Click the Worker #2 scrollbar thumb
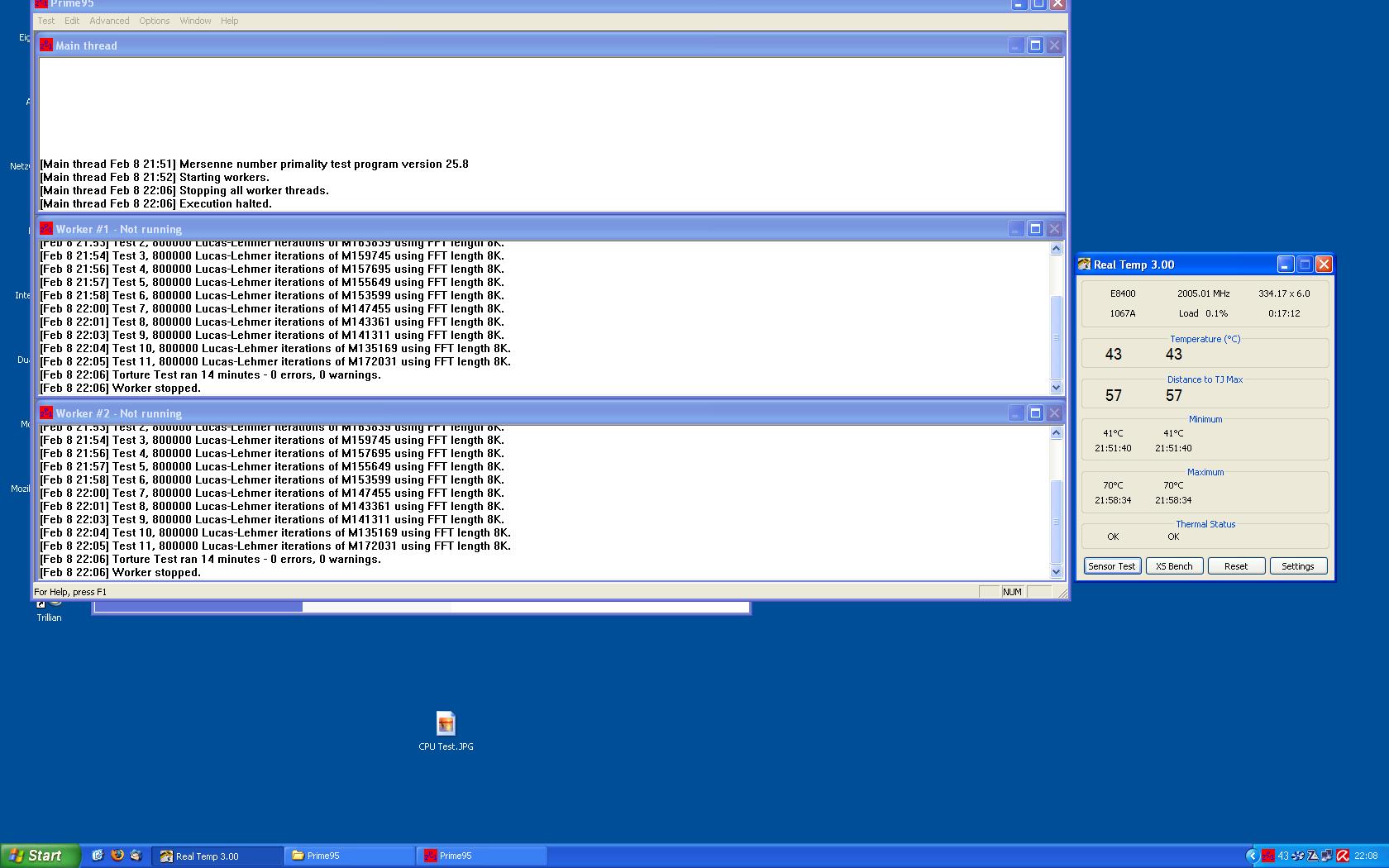The width and height of the screenshot is (1389, 868). [x=1056, y=522]
